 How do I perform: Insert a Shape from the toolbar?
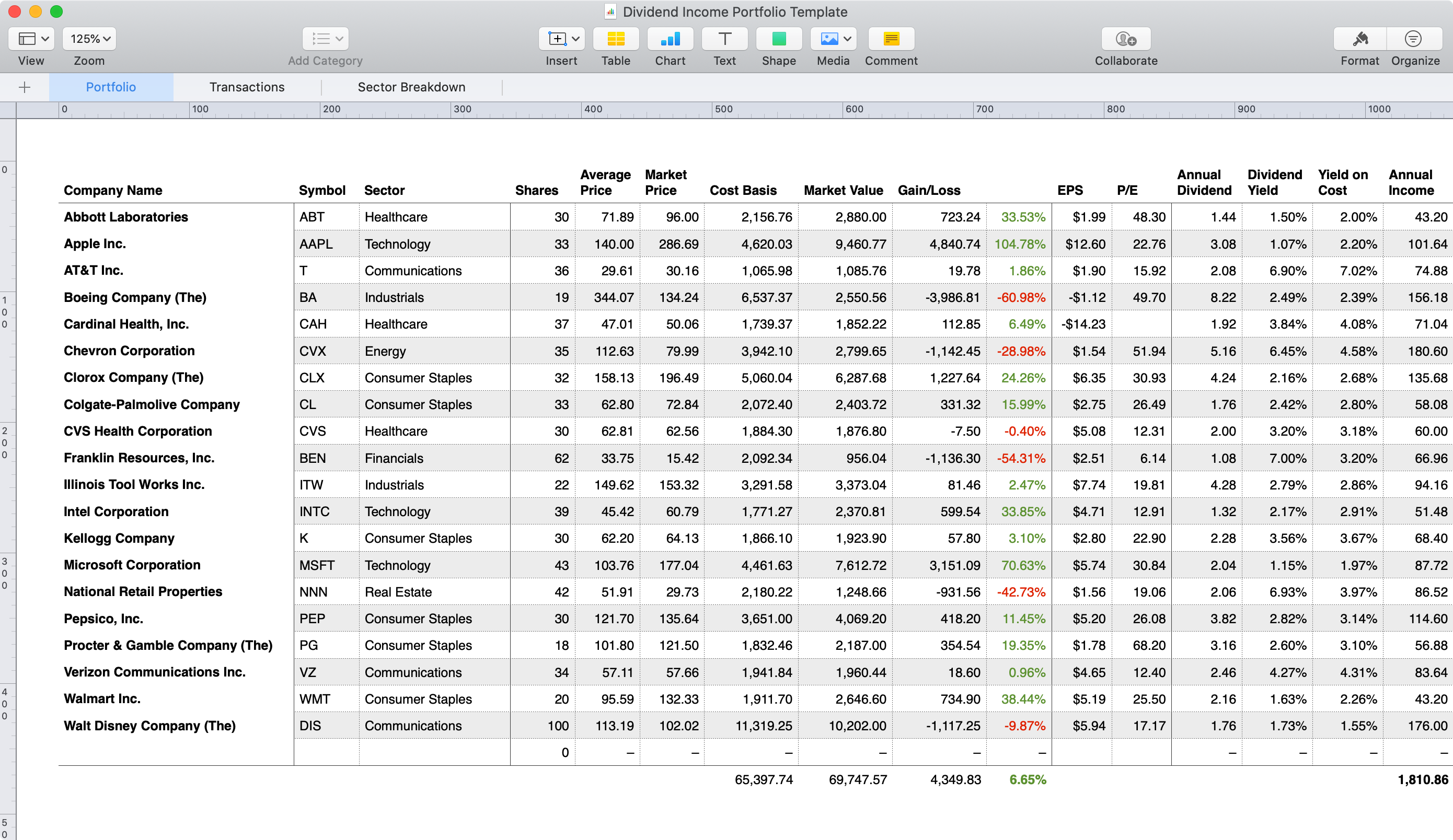779,39
